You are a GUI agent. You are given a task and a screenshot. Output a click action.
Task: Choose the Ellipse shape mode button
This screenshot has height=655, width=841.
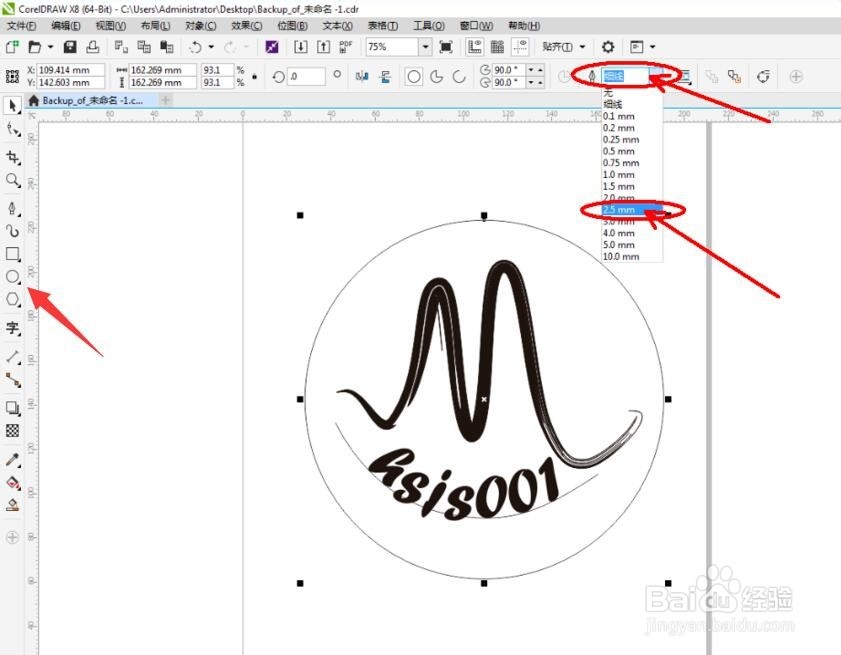coord(414,77)
